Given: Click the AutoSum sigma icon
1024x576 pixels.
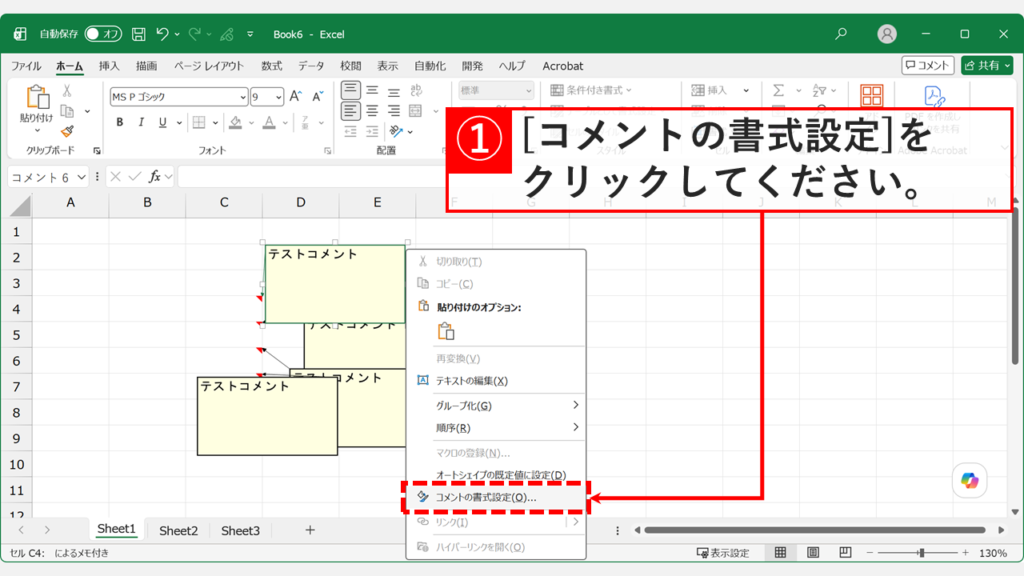Looking at the screenshot, I should click(778, 90).
